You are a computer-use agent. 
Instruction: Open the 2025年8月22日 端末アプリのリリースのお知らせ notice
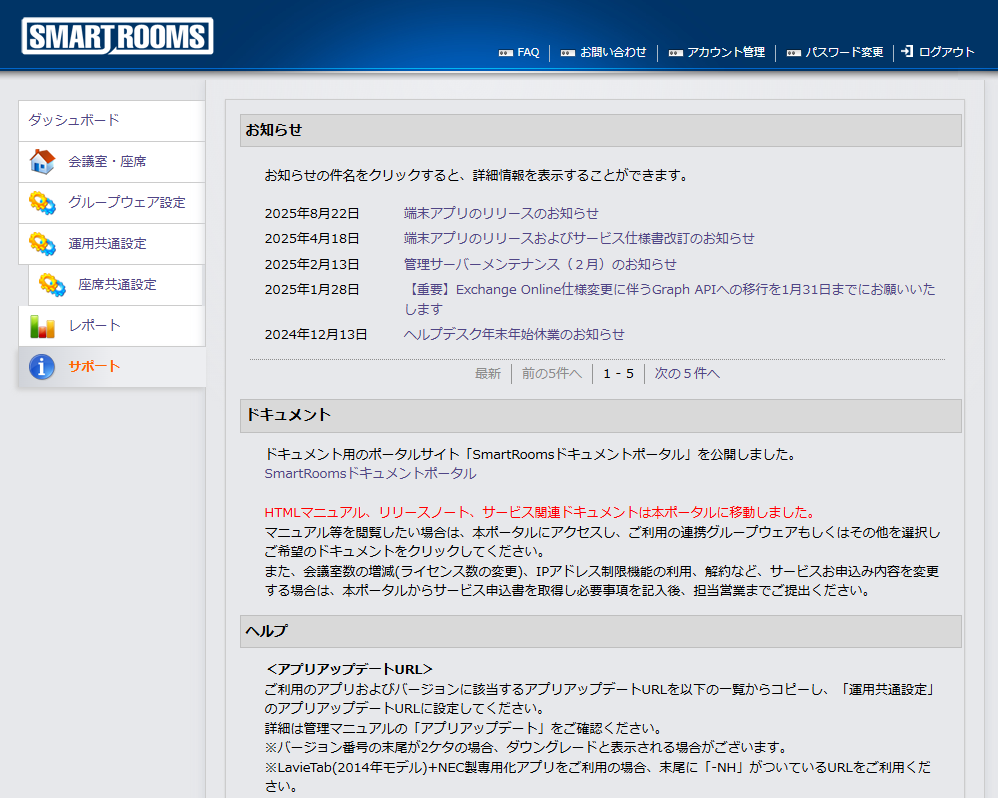coord(501,213)
